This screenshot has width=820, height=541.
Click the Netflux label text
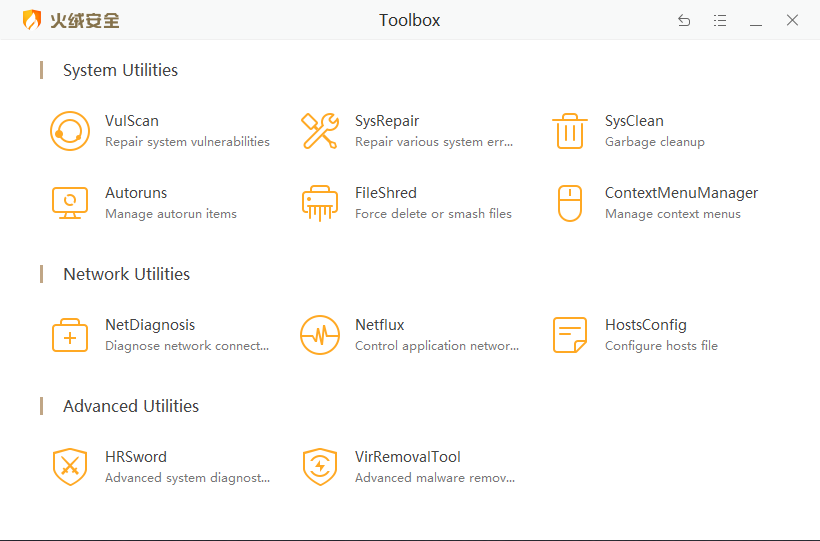pos(379,325)
